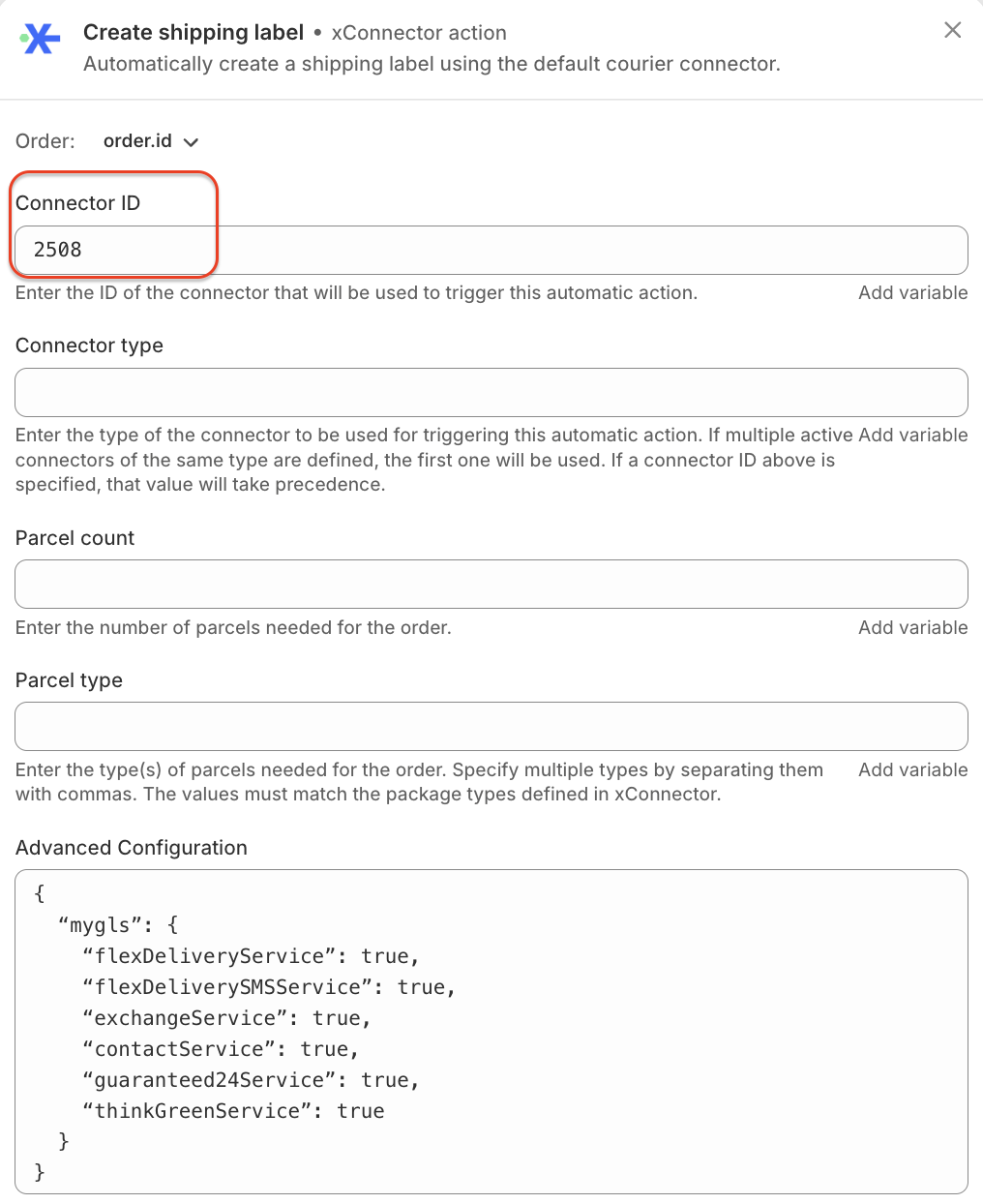The image size is (983, 1204).
Task: Select the Connector type input field
Action: (x=491, y=392)
